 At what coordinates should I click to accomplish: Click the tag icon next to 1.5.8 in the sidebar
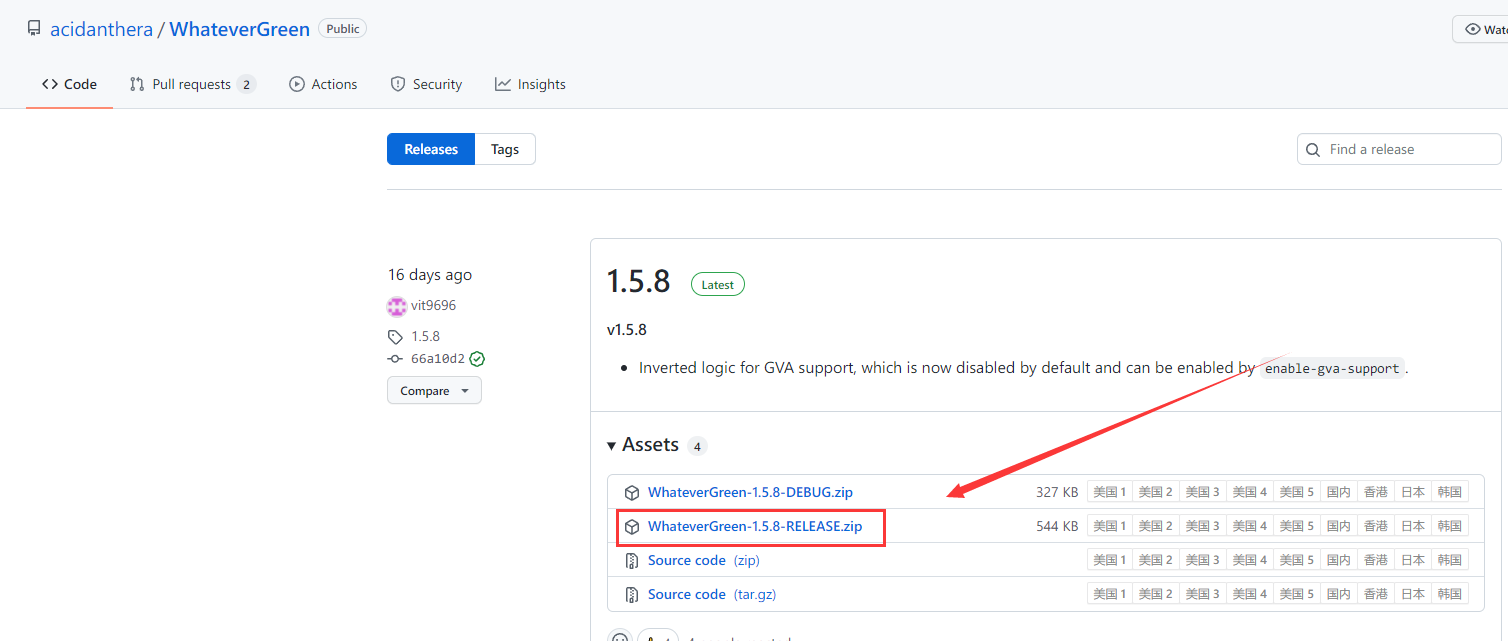(396, 337)
